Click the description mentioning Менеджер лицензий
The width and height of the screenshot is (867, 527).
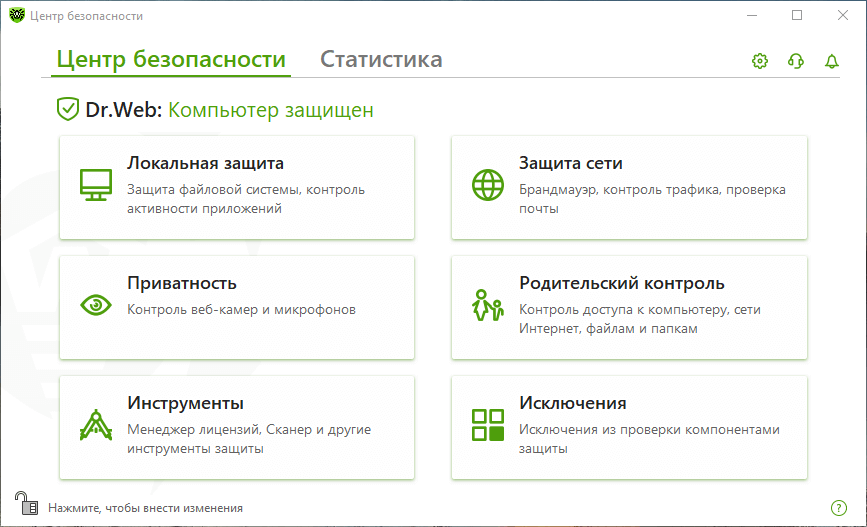point(249,439)
